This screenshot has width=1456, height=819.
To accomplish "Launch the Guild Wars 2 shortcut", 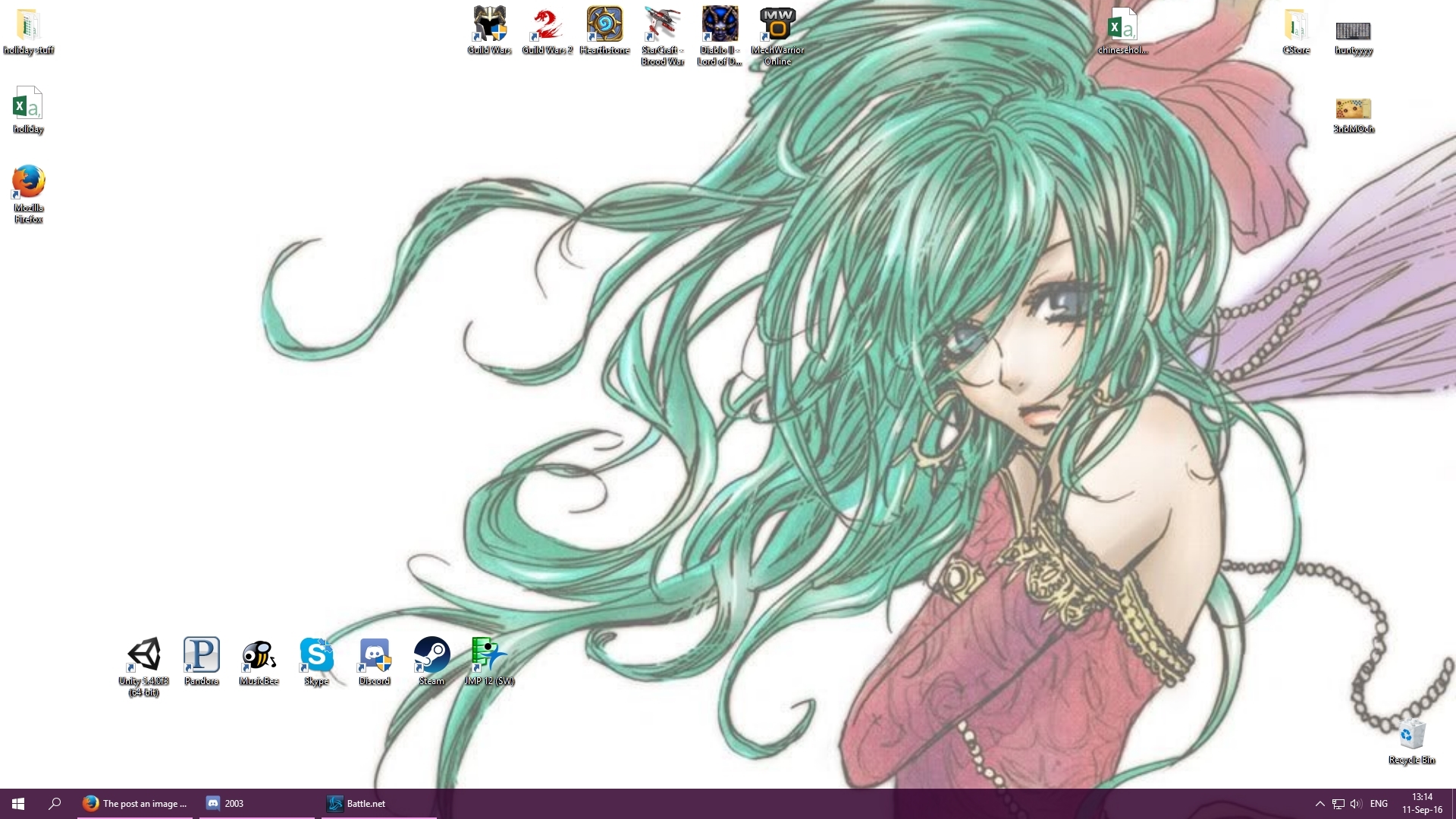I will click(x=547, y=30).
